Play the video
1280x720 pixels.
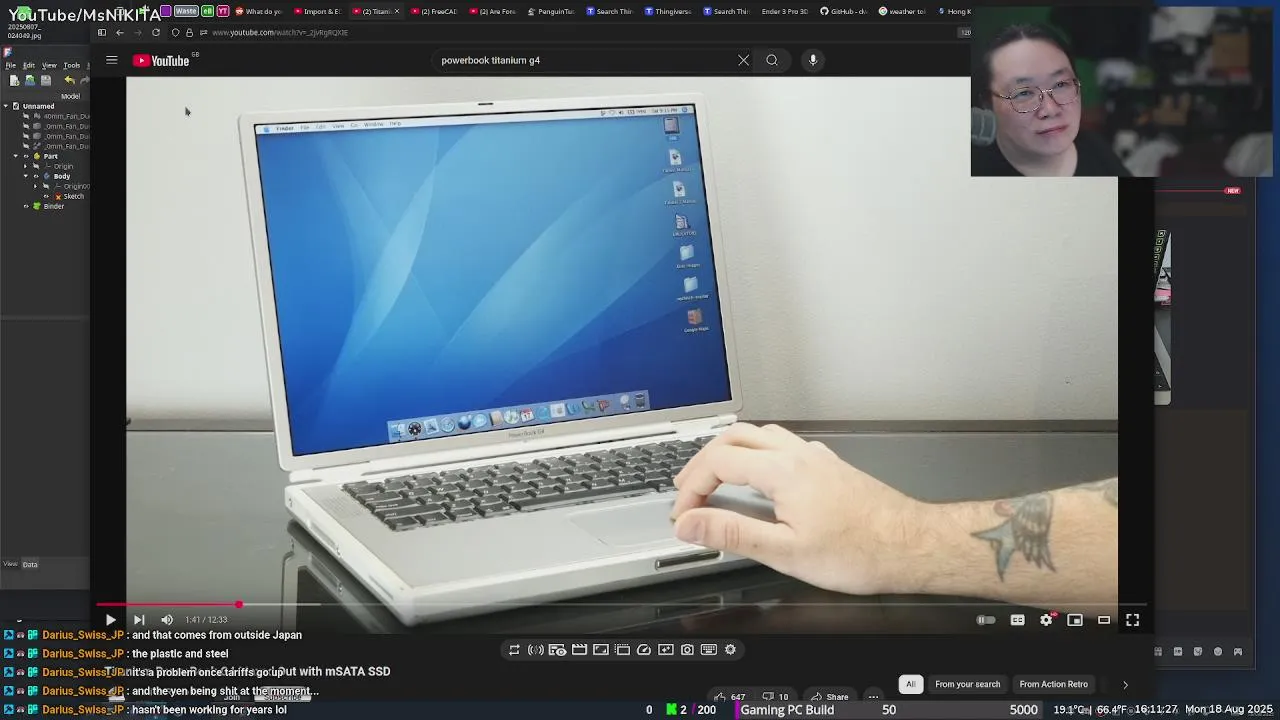tap(110, 620)
